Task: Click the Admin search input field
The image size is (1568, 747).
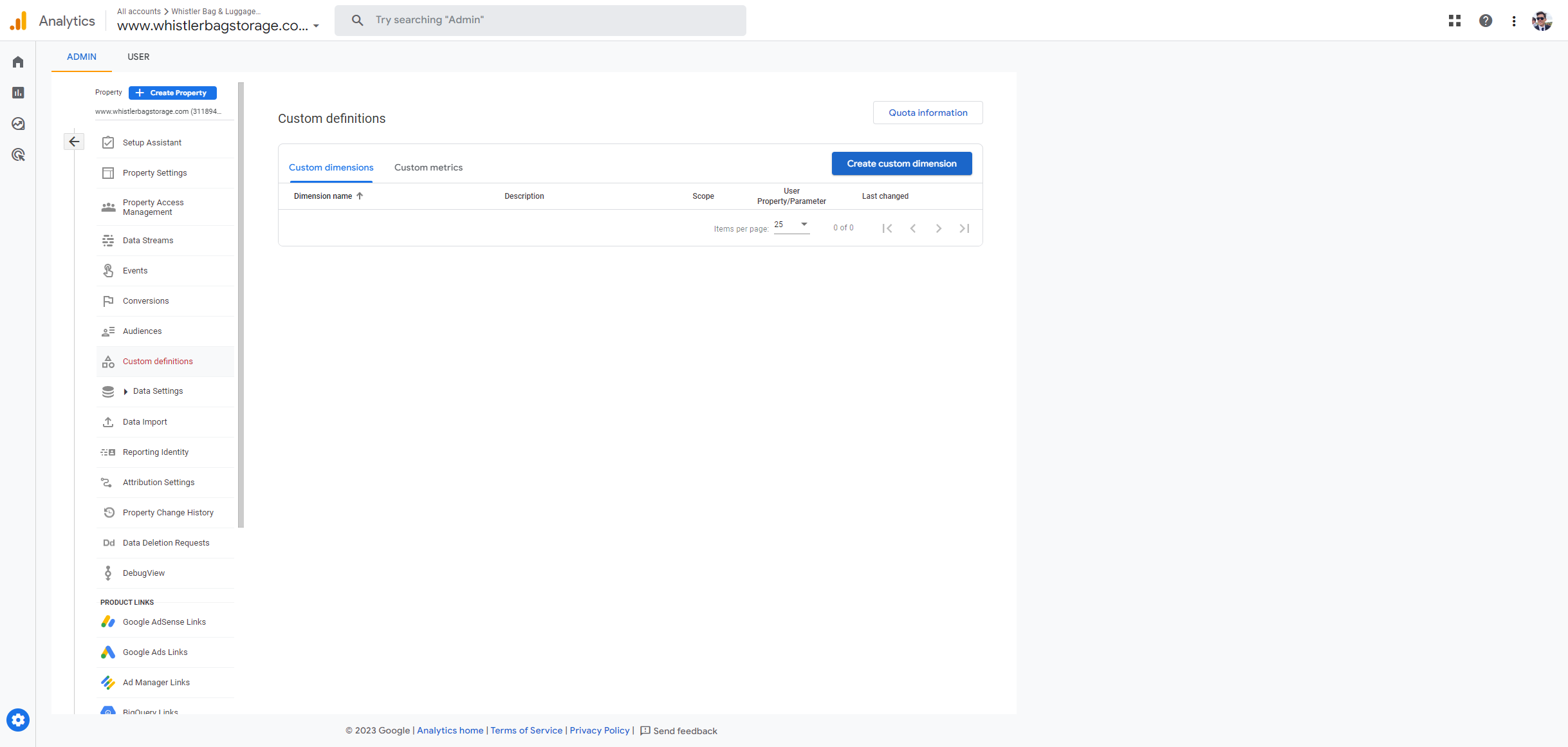Action: (540, 20)
